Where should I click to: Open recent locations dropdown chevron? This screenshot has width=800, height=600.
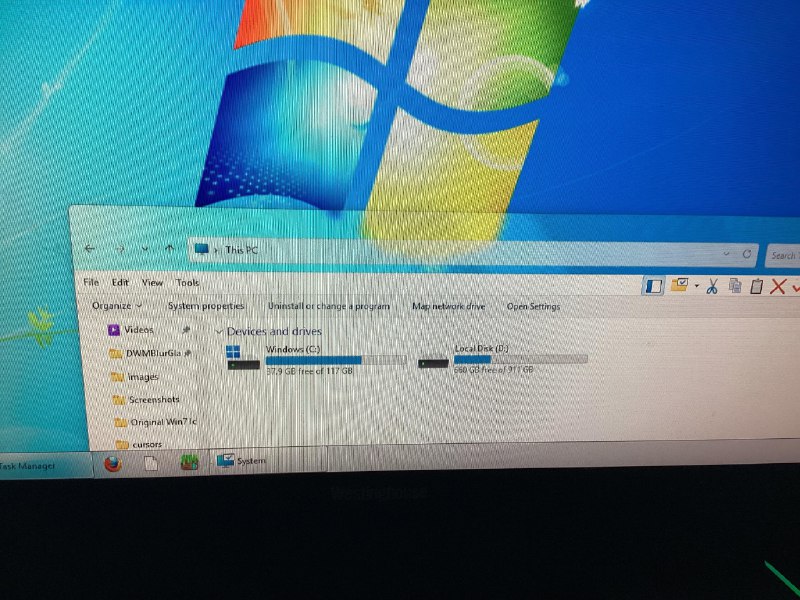pyautogui.click(x=145, y=249)
